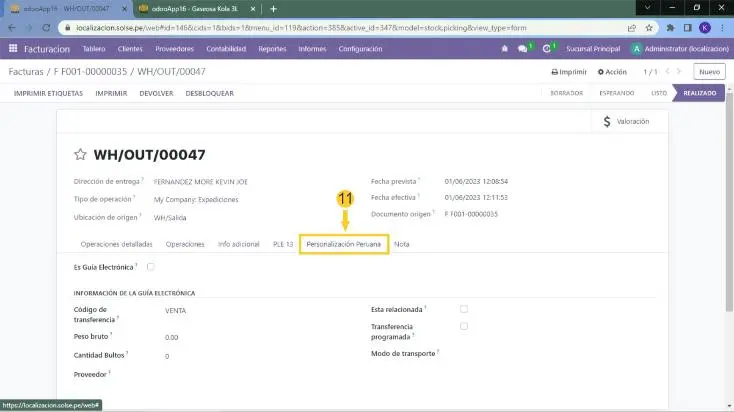This screenshot has width=734, height=412.
Task: Open the chat messages icon in navbar
Action: (523, 48)
